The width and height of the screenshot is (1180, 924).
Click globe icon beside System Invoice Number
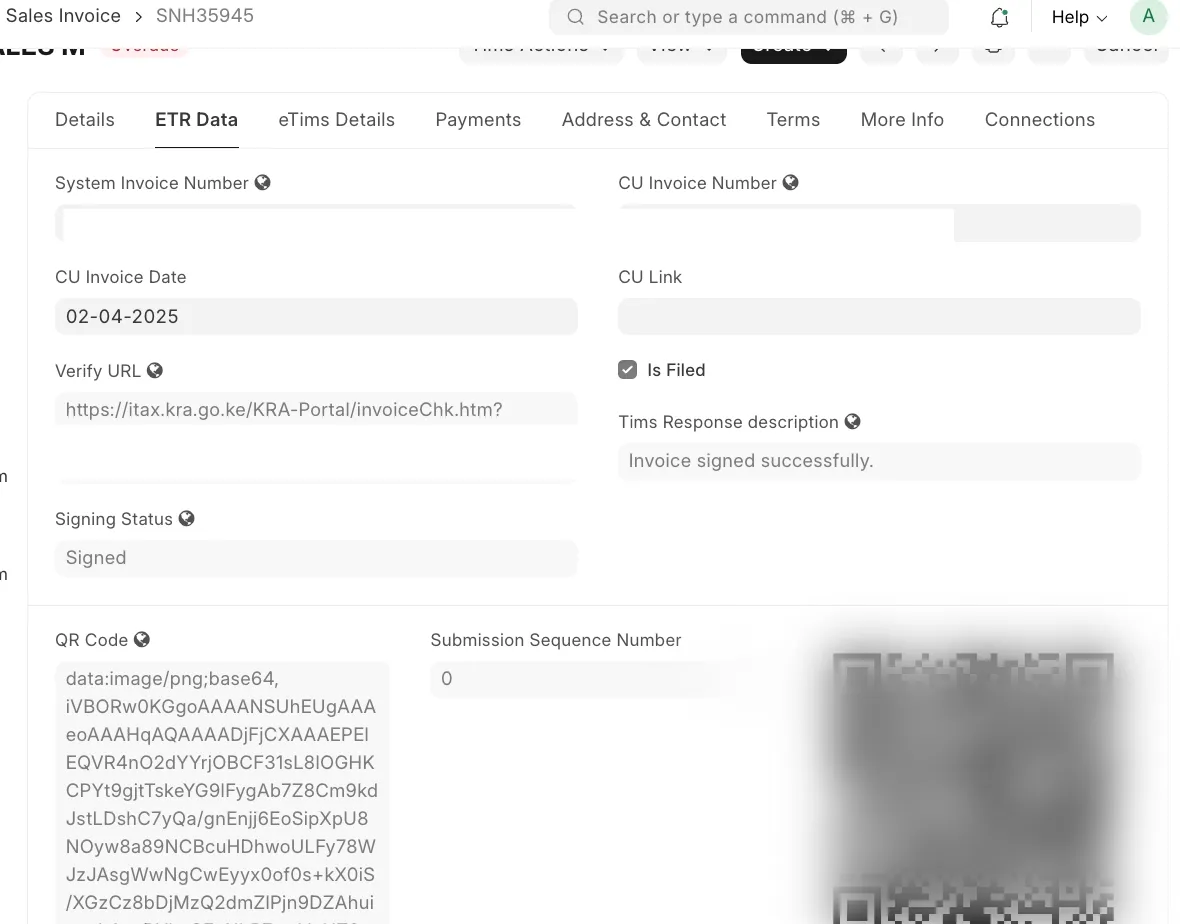point(263,183)
